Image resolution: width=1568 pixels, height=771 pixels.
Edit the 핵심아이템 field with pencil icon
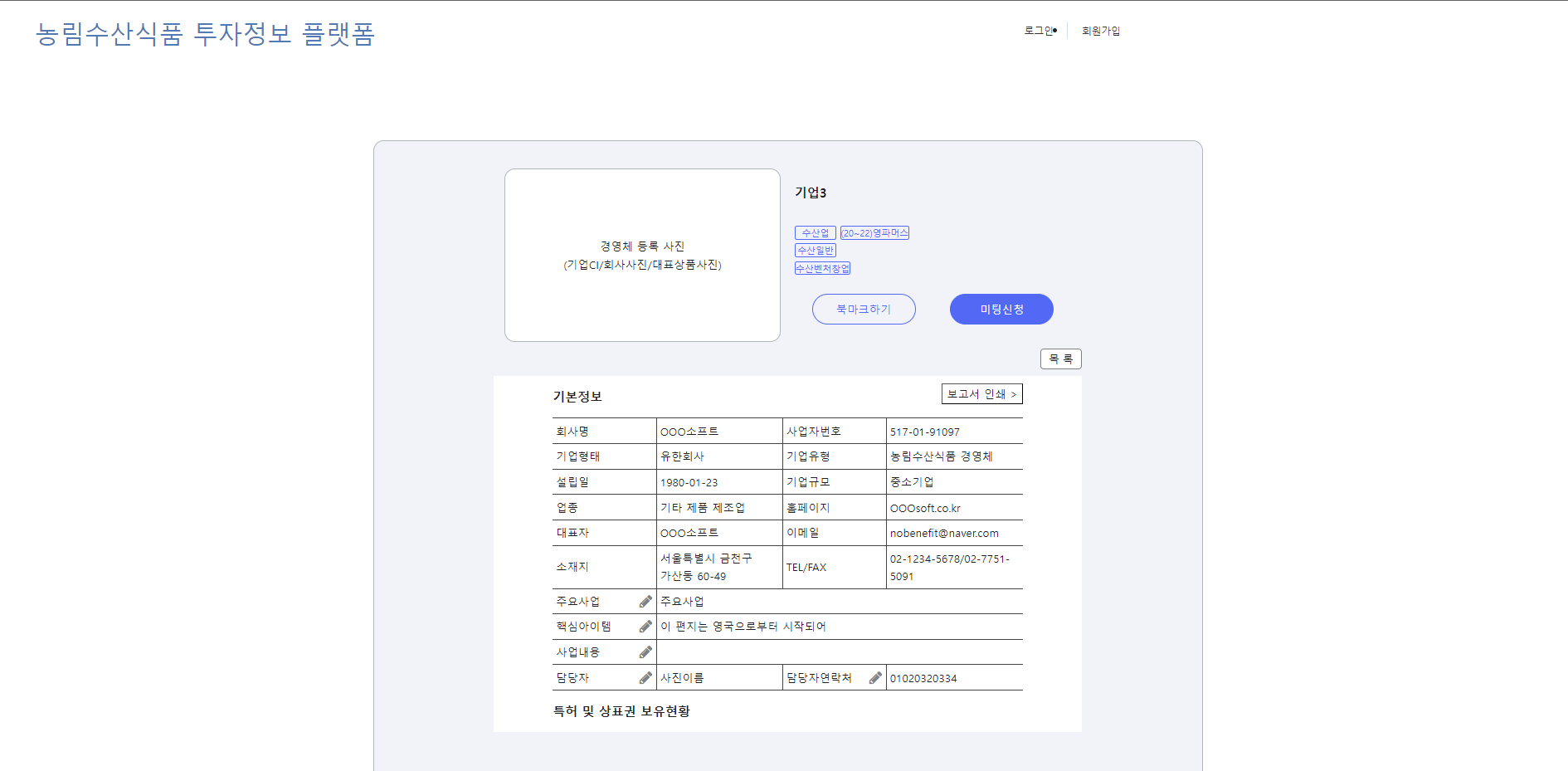click(645, 627)
